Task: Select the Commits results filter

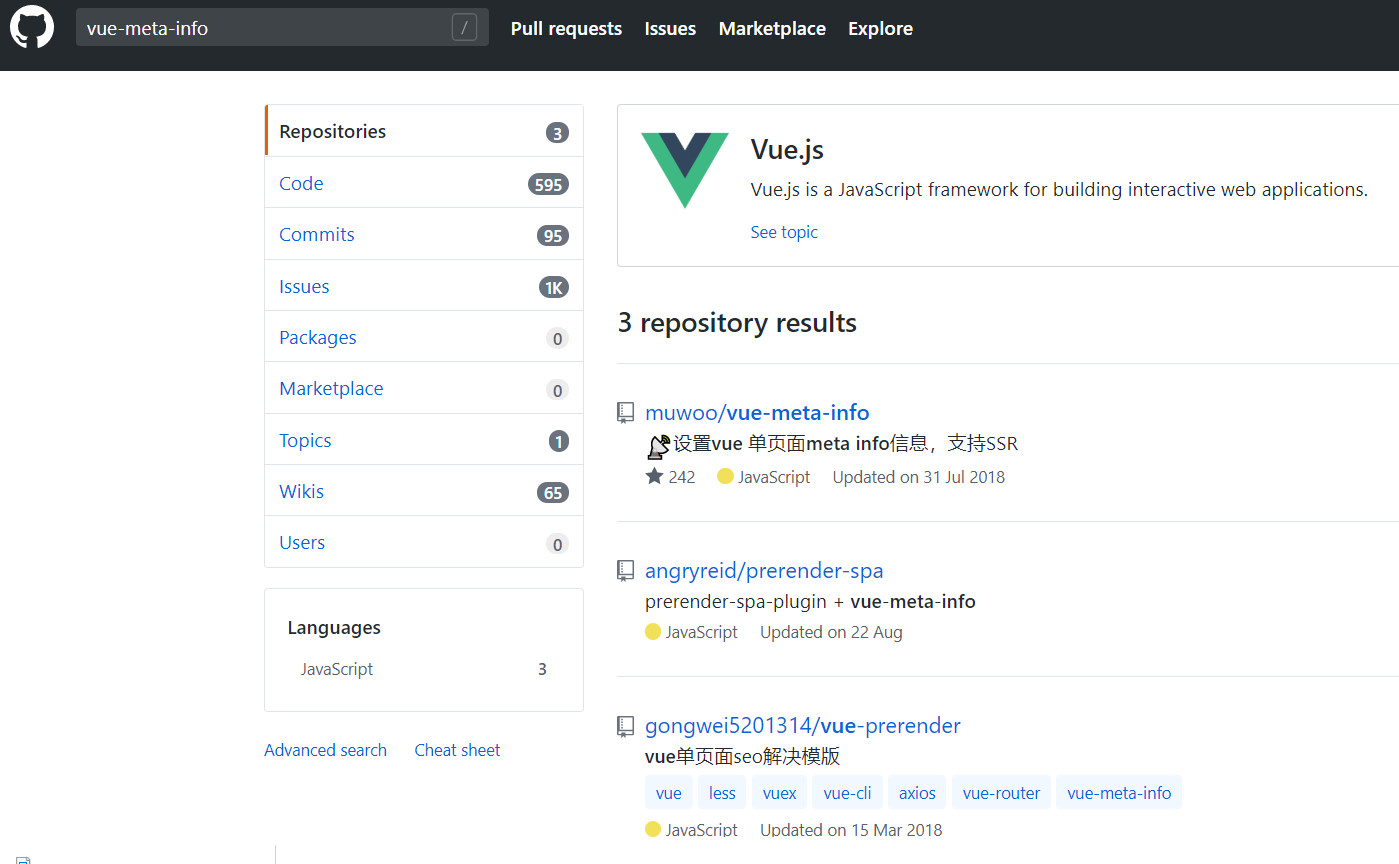Action: [424, 234]
